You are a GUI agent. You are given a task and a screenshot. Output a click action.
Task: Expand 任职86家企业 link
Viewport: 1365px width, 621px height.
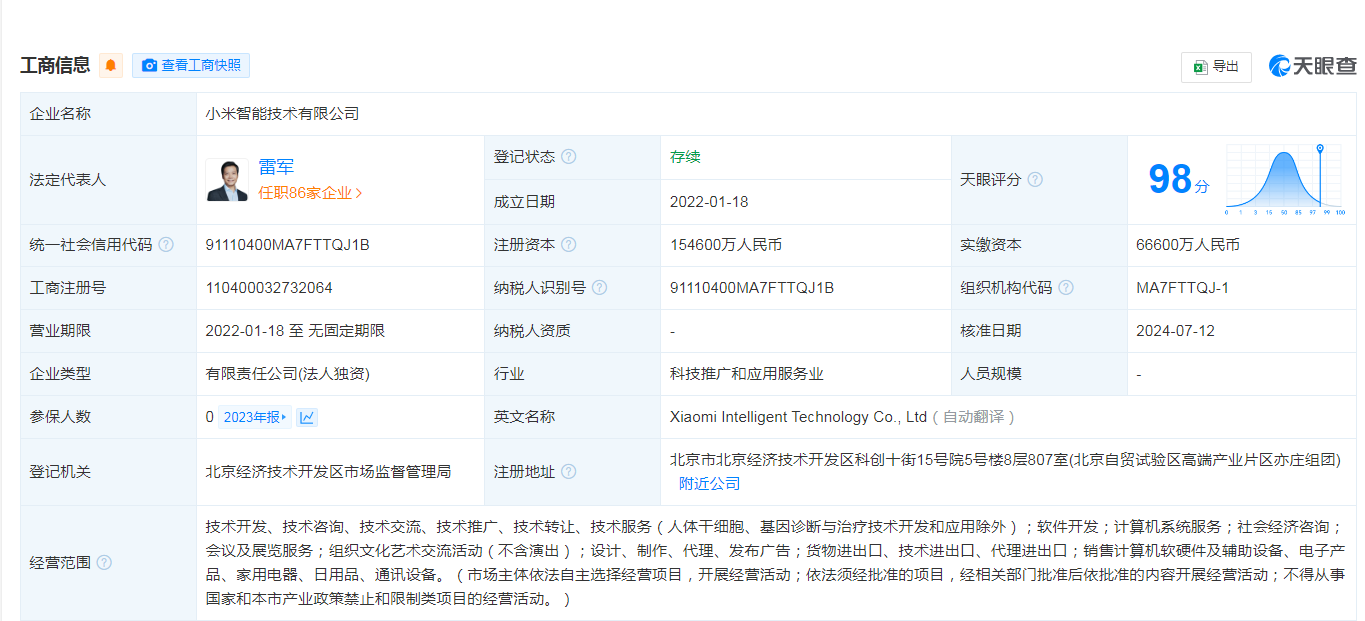tap(310, 193)
